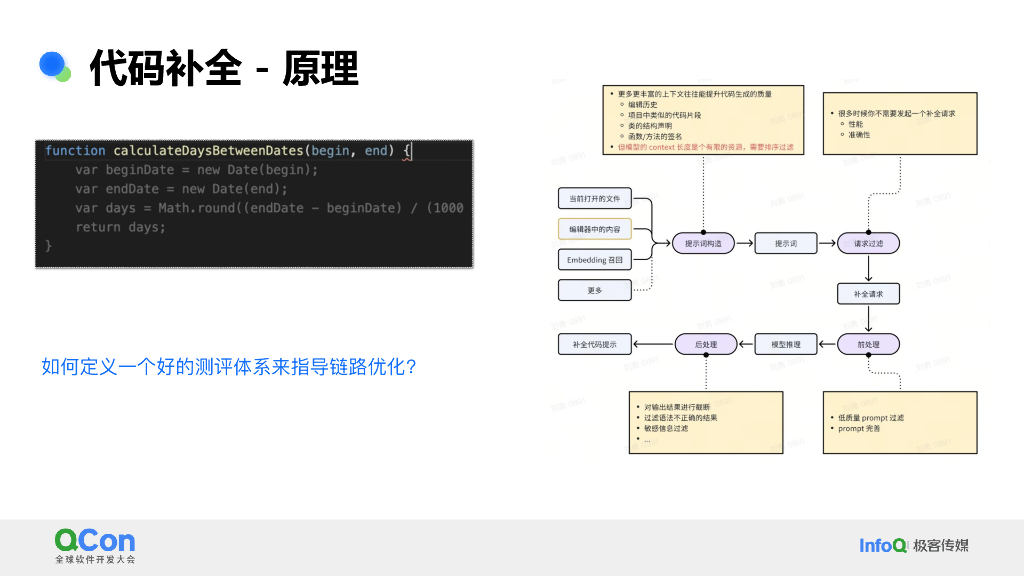
Task: Click the 前处理 node
Action: (x=869, y=344)
